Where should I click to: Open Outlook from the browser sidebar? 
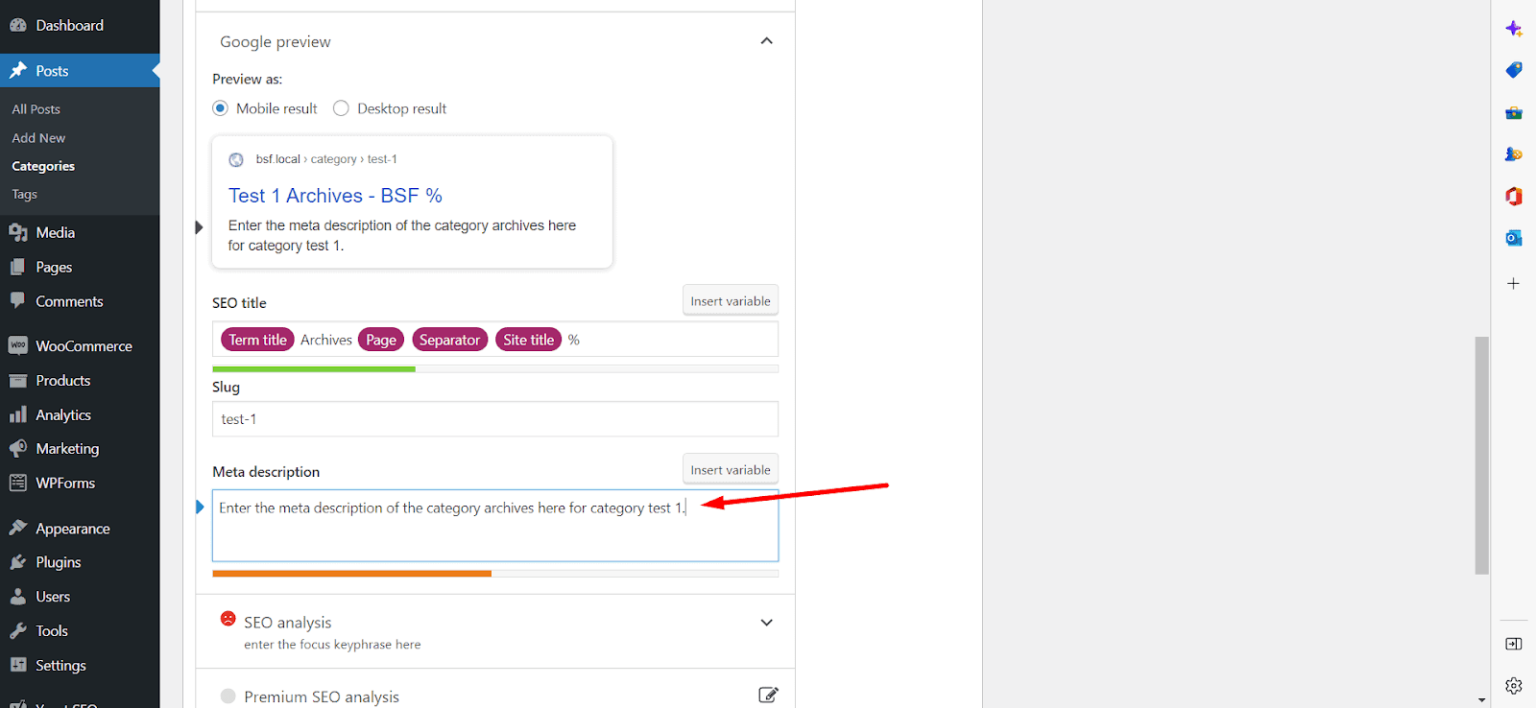pyautogui.click(x=1513, y=238)
